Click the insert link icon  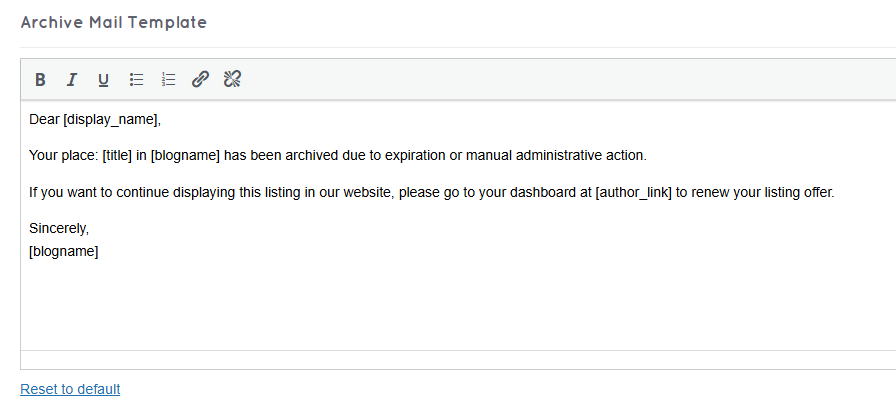pos(200,80)
